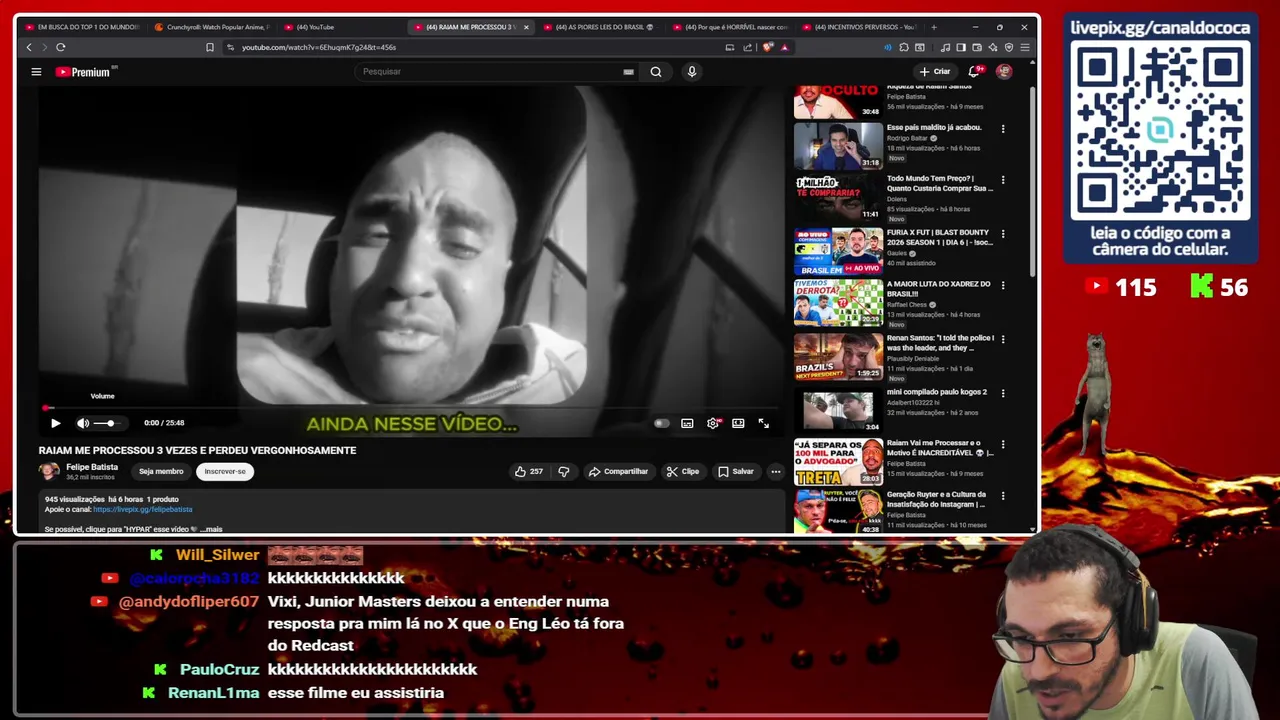
Task: Click Inscrever-se subscribe button
Action: pos(225,472)
